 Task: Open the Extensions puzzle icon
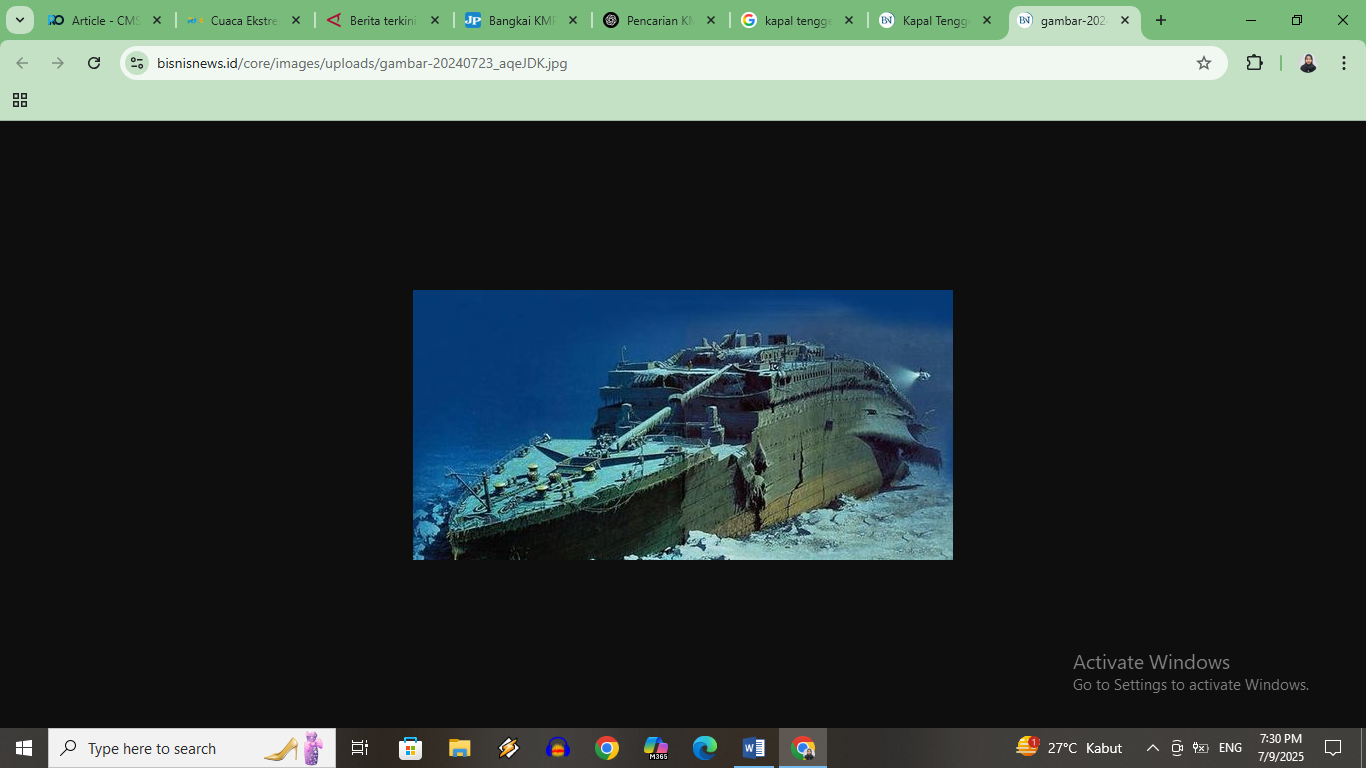point(1255,63)
